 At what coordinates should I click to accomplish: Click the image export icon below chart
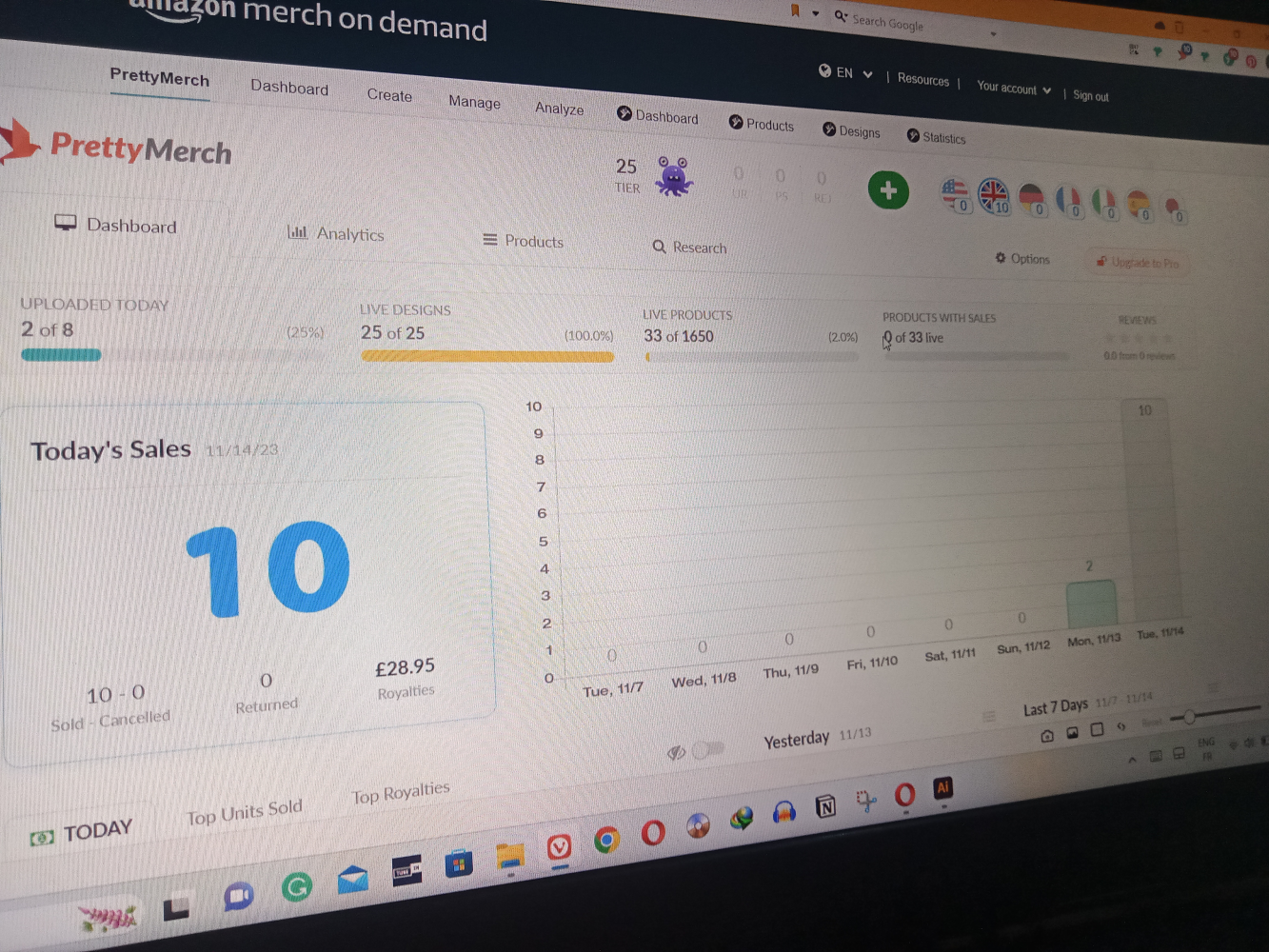1072,732
